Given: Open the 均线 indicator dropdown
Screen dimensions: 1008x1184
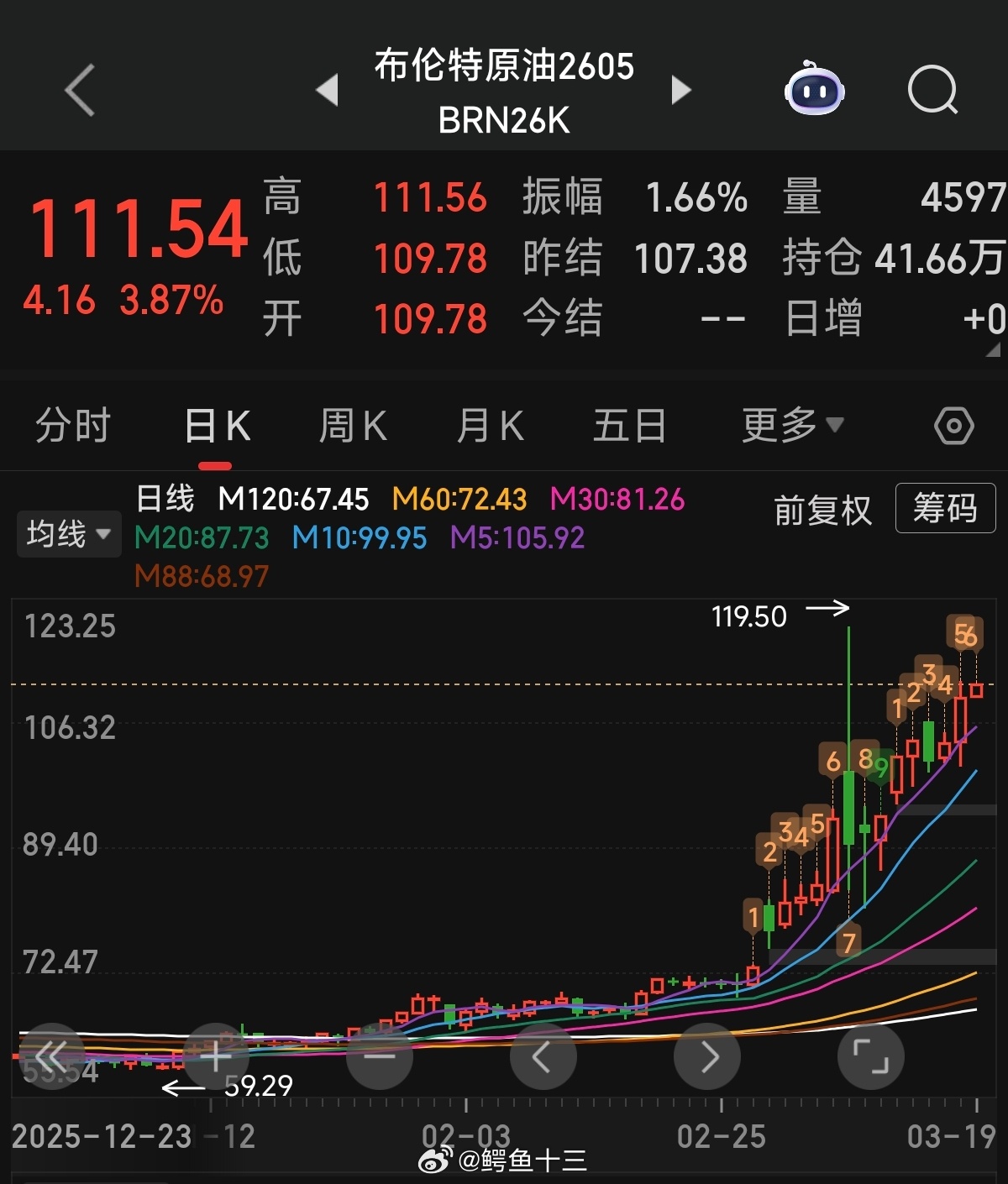Looking at the screenshot, I should (68, 534).
